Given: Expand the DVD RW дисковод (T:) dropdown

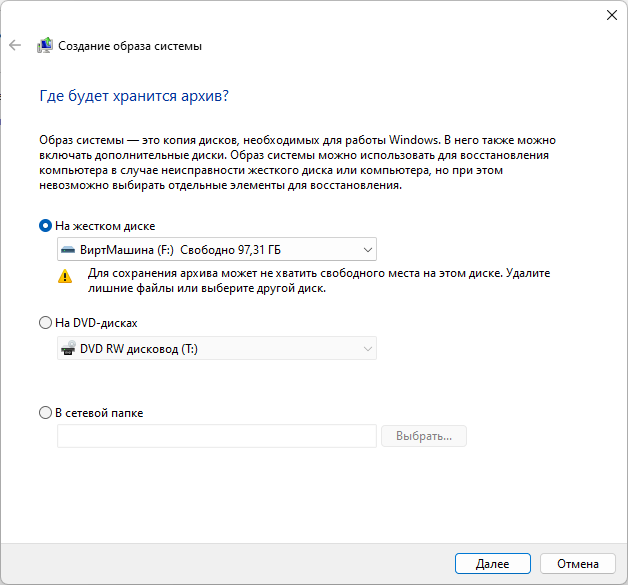Looking at the screenshot, I should [217, 349].
